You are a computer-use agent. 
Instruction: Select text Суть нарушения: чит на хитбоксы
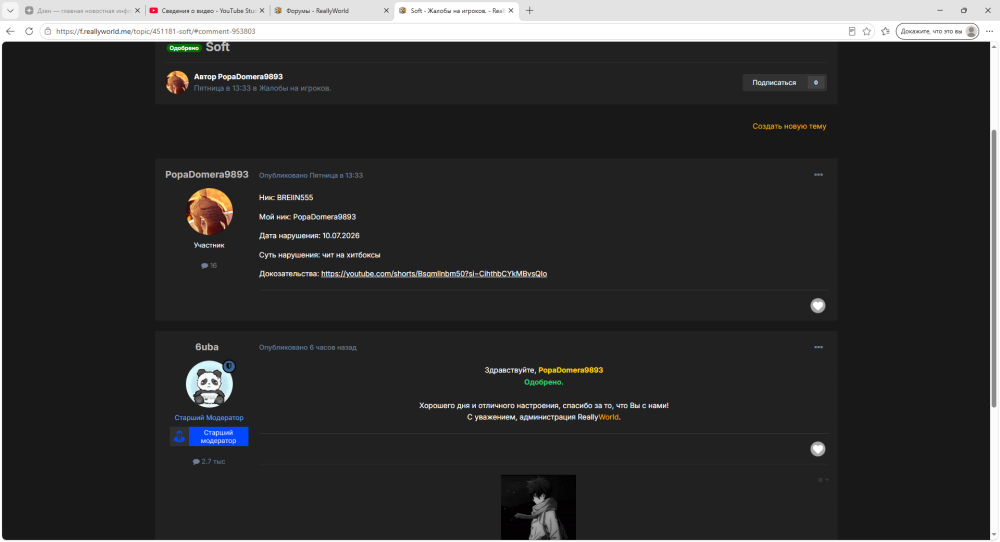320,255
